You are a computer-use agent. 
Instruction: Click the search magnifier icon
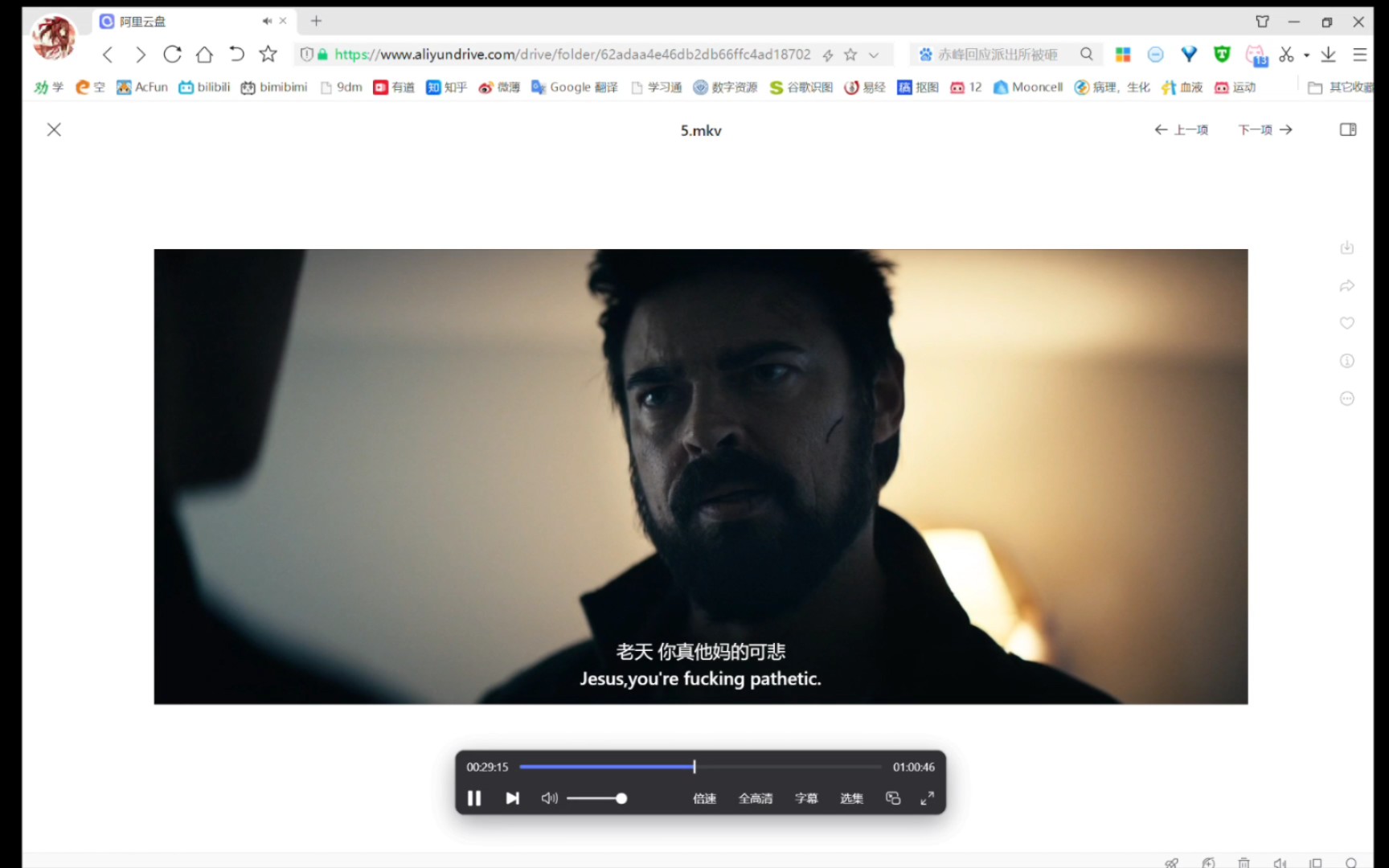tap(1087, 54)
